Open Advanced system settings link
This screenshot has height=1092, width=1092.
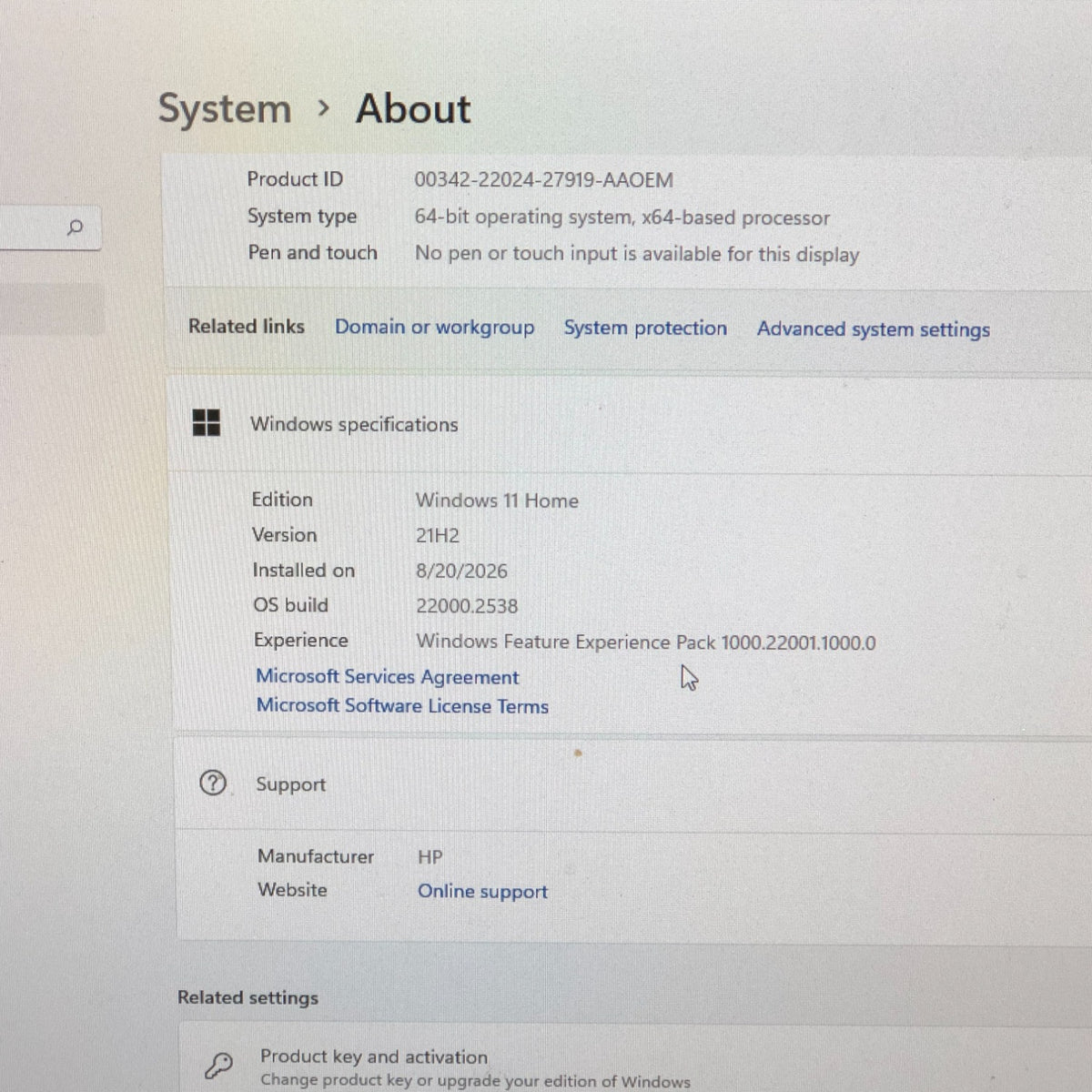(874, 329)
